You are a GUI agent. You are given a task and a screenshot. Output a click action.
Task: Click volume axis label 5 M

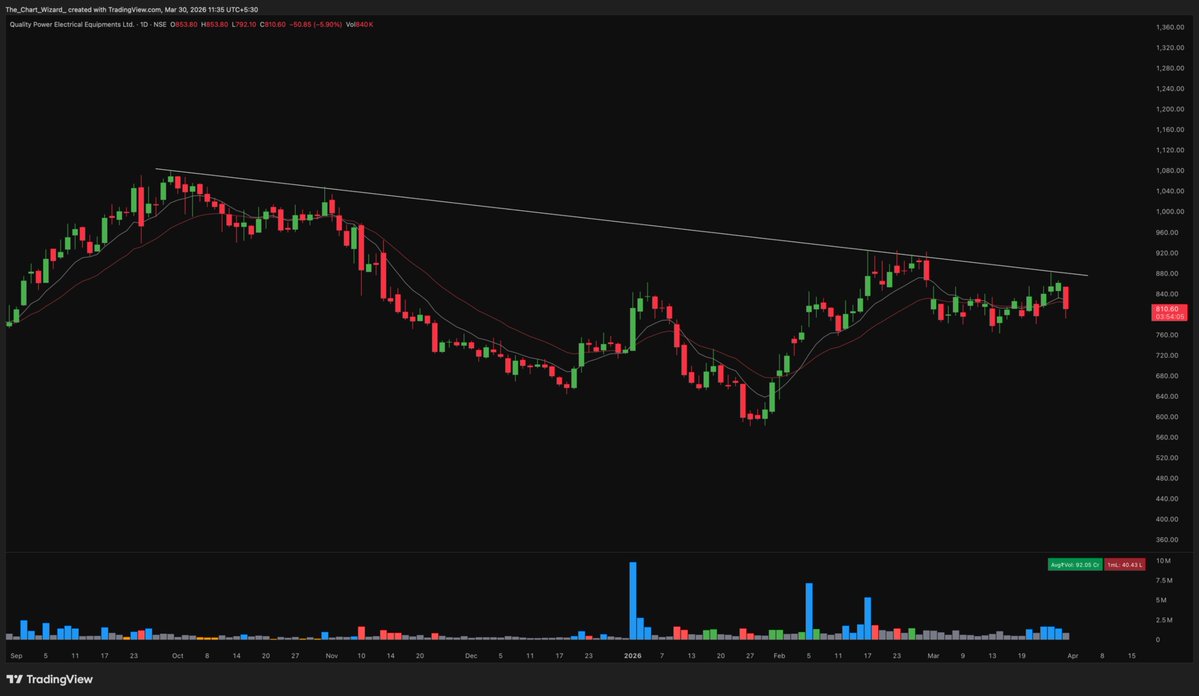point(1161,600)
